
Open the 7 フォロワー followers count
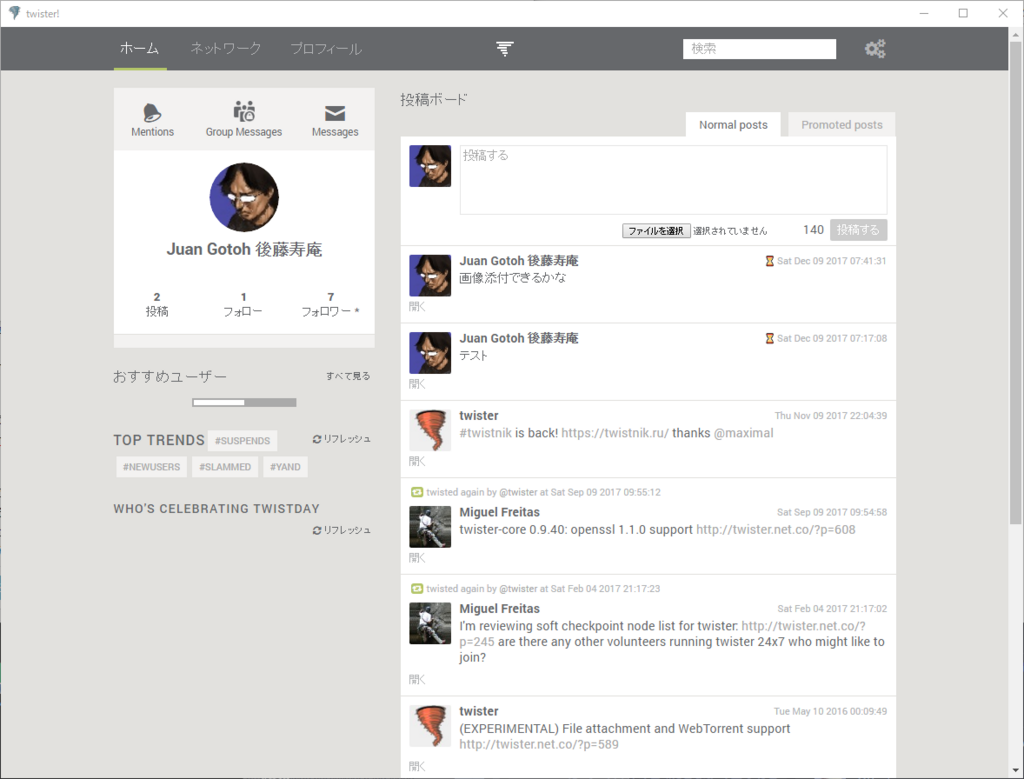pos(330,304)
